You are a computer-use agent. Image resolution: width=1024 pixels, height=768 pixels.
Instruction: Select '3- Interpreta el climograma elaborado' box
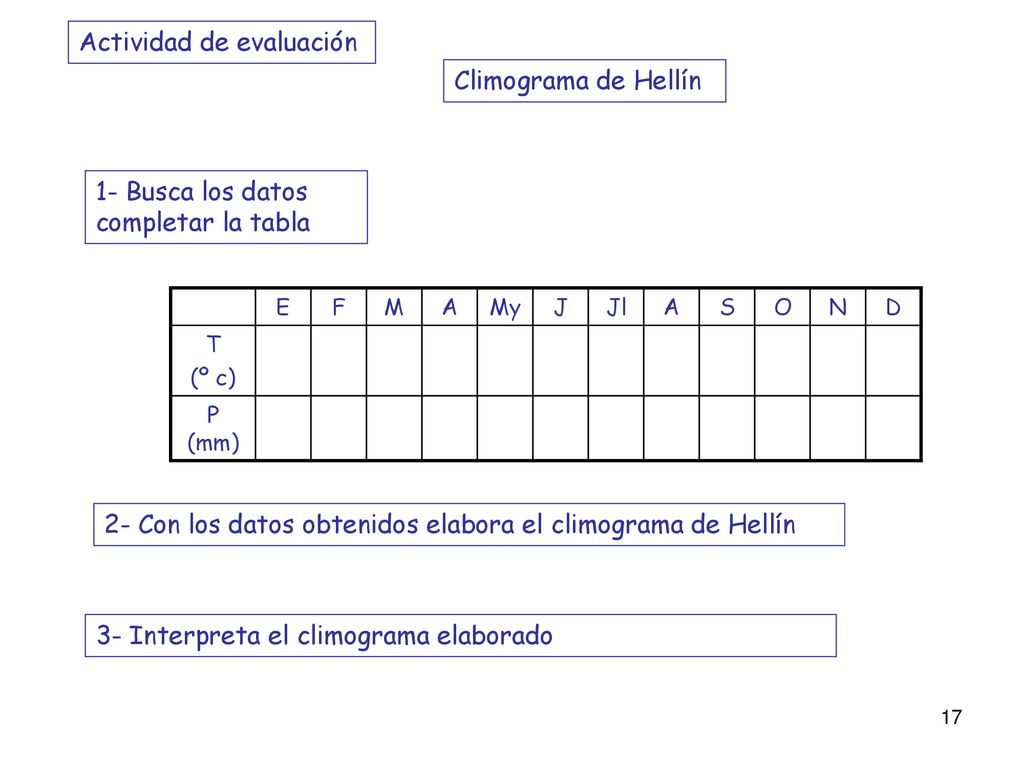460,635
